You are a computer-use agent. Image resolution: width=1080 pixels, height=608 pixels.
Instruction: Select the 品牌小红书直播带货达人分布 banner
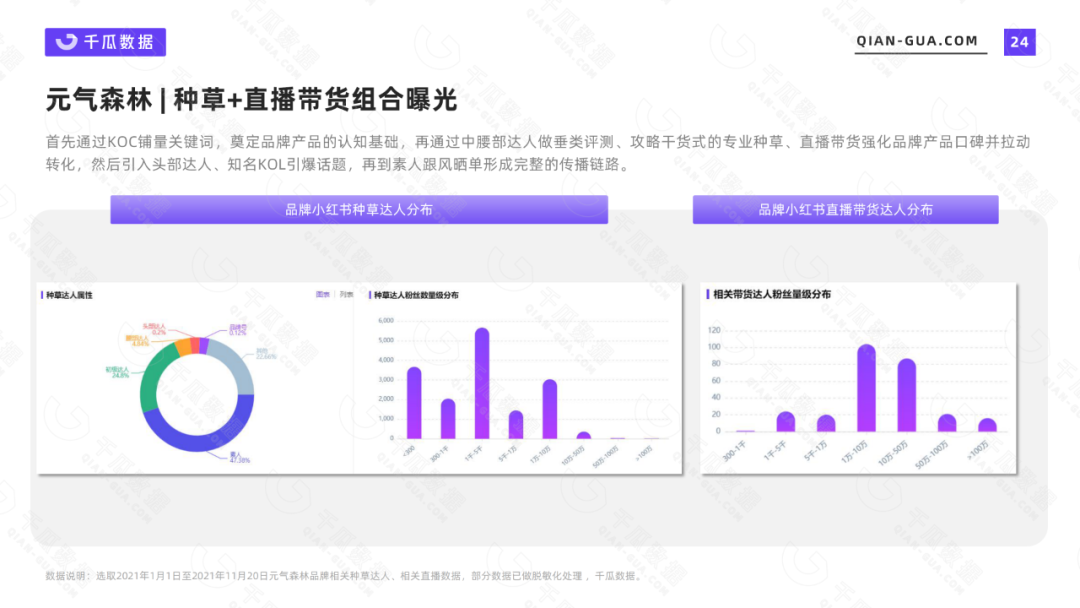click(845, 209)
